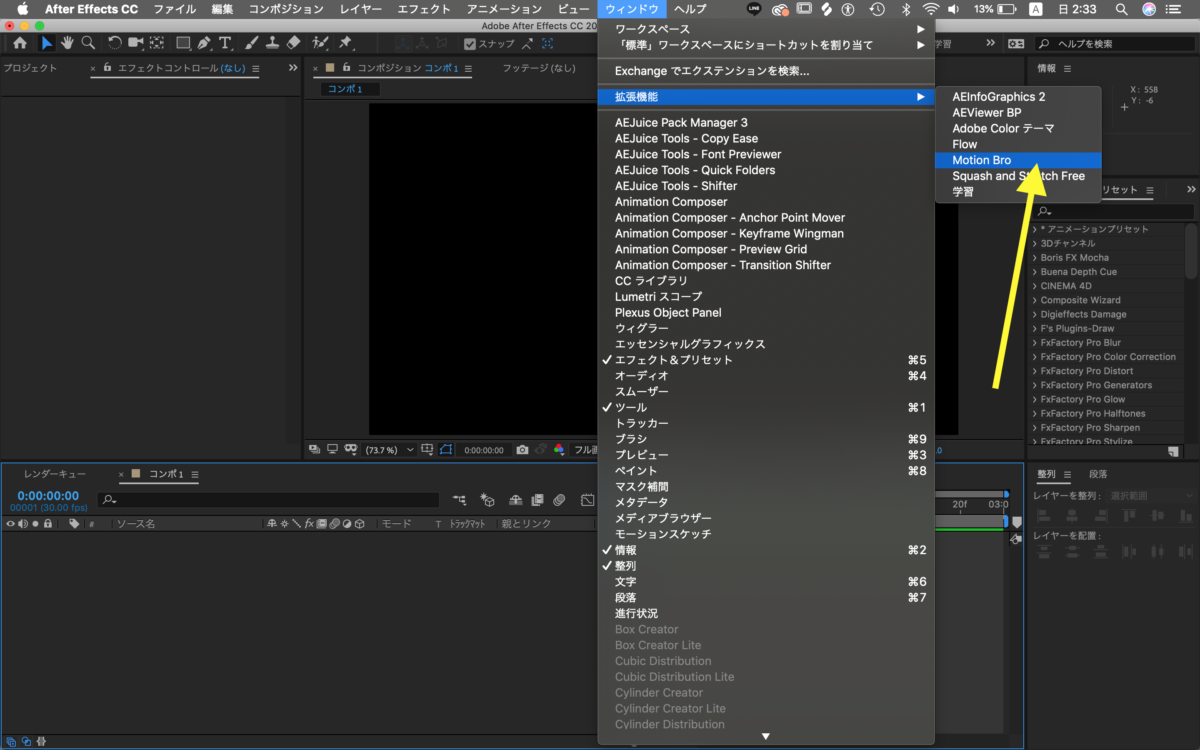Toggle the スナップ snap checkbox
Viewport: 1200px width, 750px height.
click(470, 44)
